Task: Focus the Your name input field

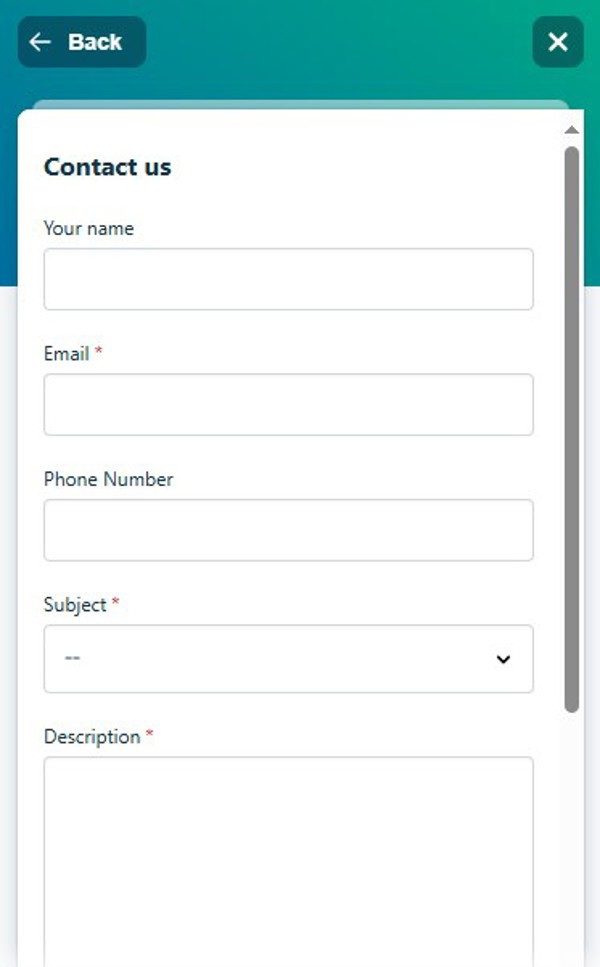Action: pyautogui.click(x=289, y=279)
